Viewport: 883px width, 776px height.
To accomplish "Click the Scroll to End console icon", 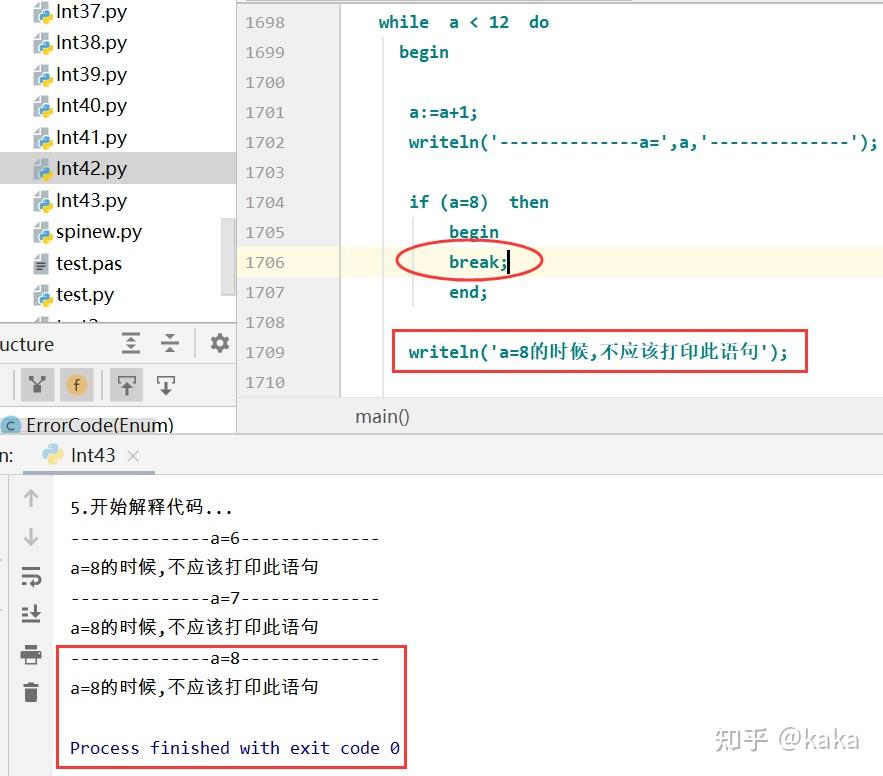I will point(31,614).
